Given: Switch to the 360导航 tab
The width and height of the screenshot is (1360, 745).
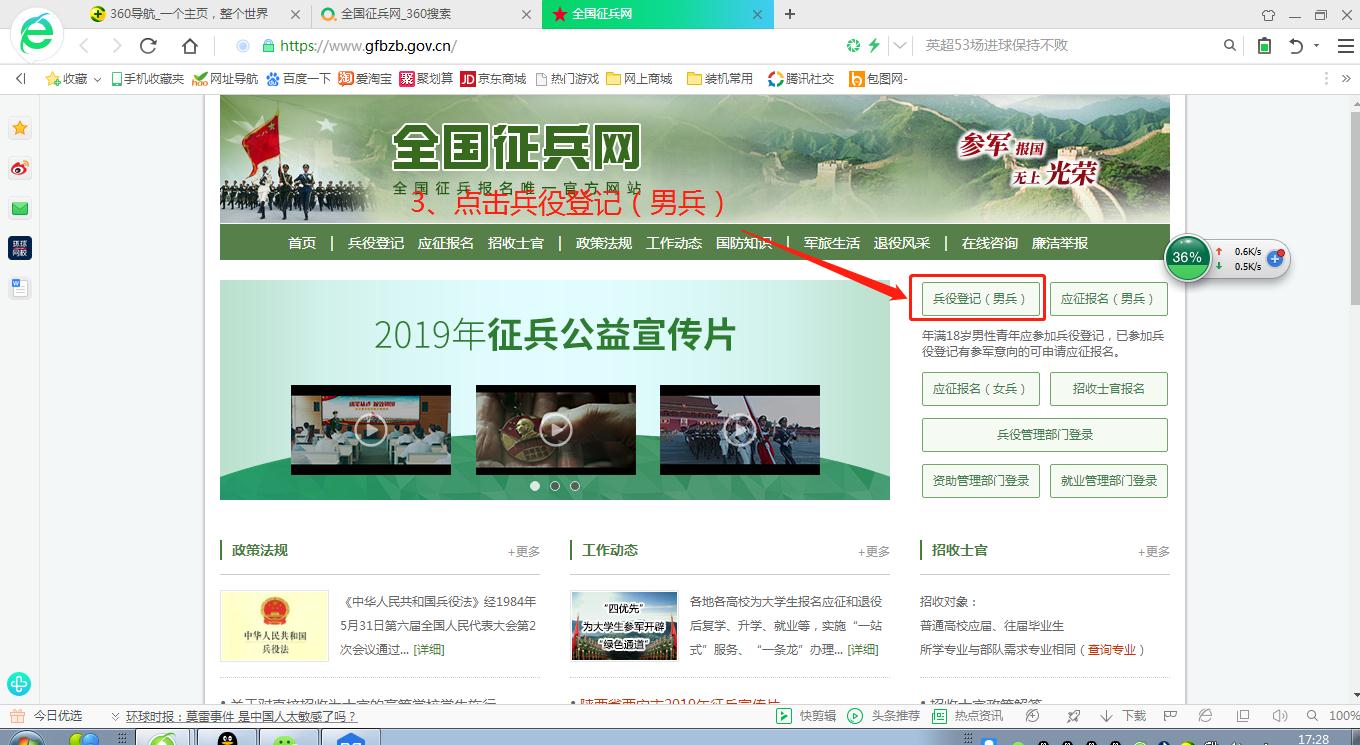Looking at the screenshot, I should (x=190, y=14).
